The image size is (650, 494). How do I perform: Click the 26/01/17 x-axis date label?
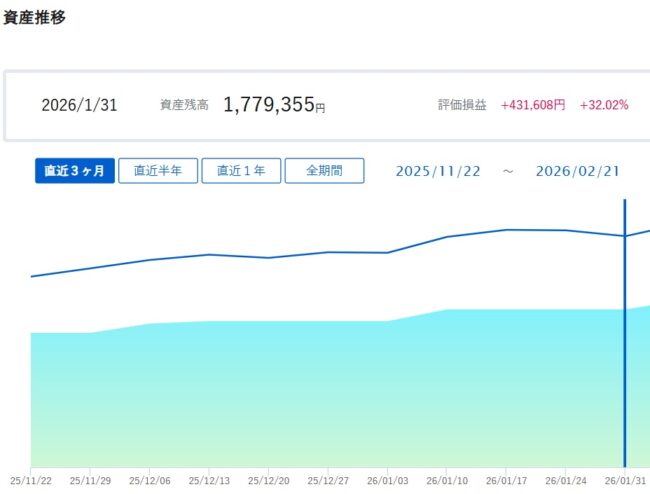506,479
